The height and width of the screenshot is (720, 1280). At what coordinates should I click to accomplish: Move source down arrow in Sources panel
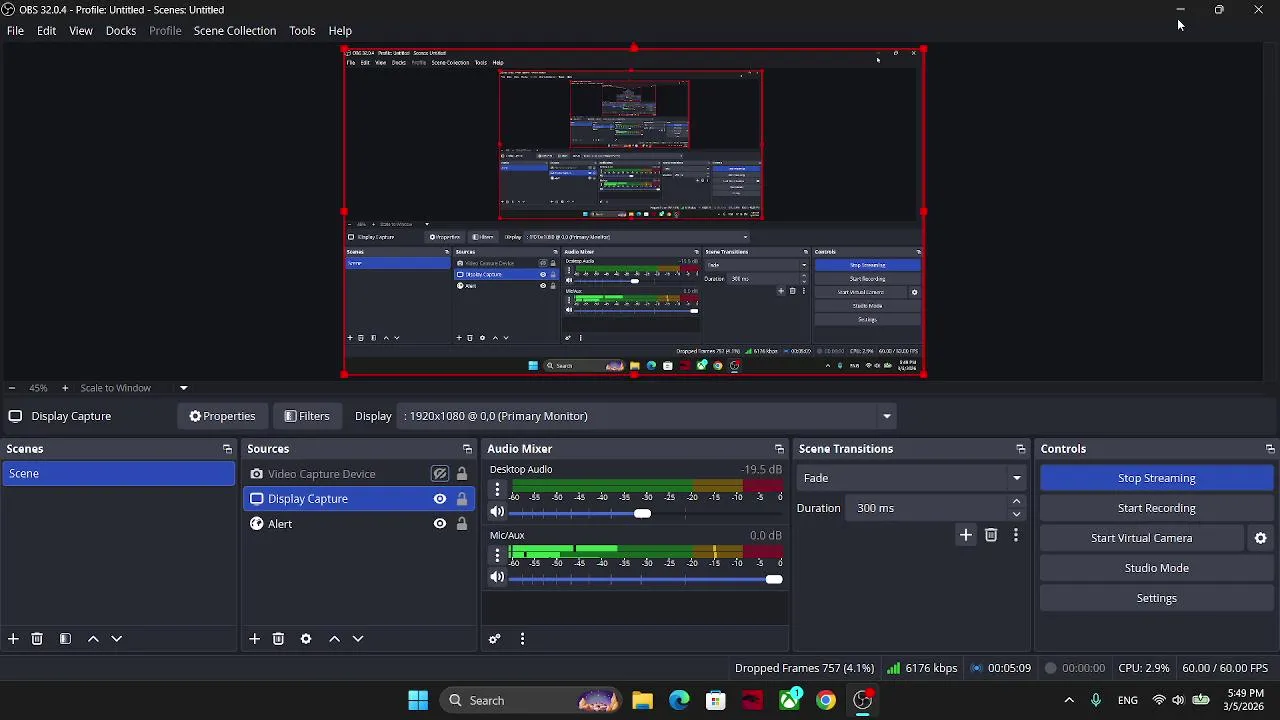tap(358, 639)
